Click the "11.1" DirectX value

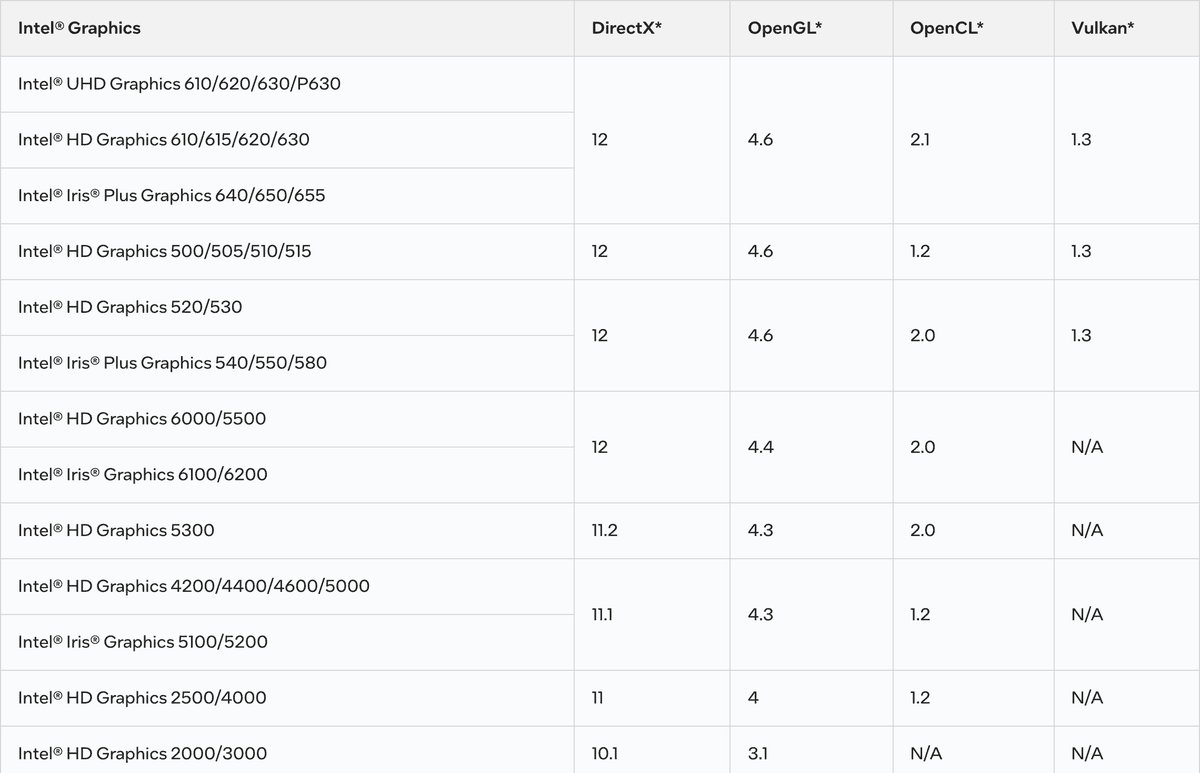(x=602, y=614)
